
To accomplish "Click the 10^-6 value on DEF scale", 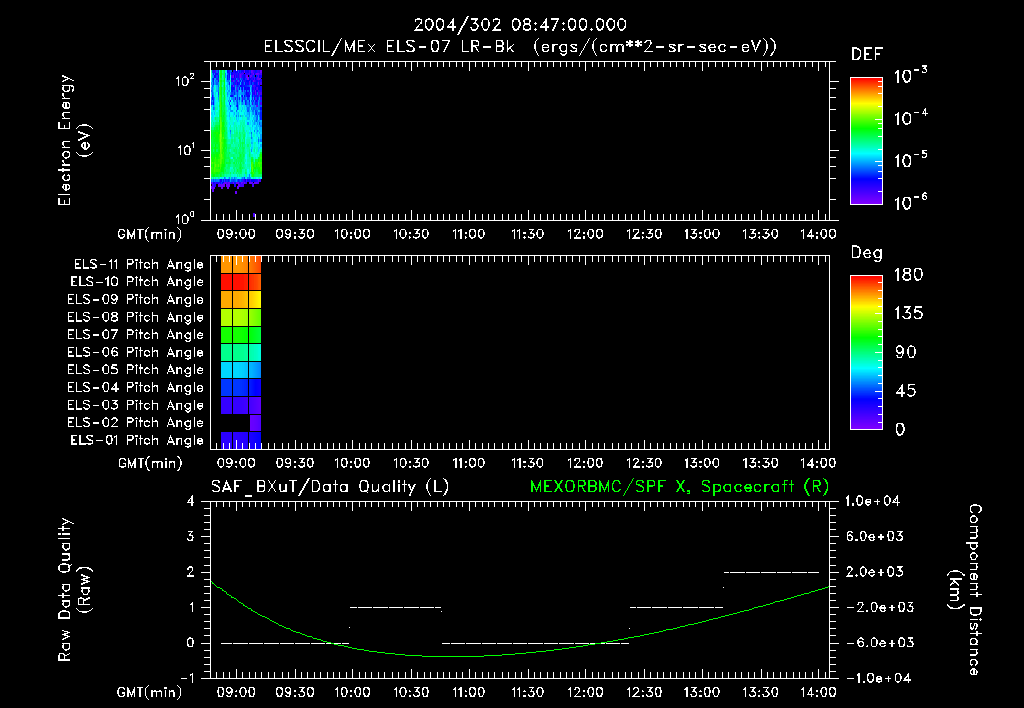I will [910, 202].
